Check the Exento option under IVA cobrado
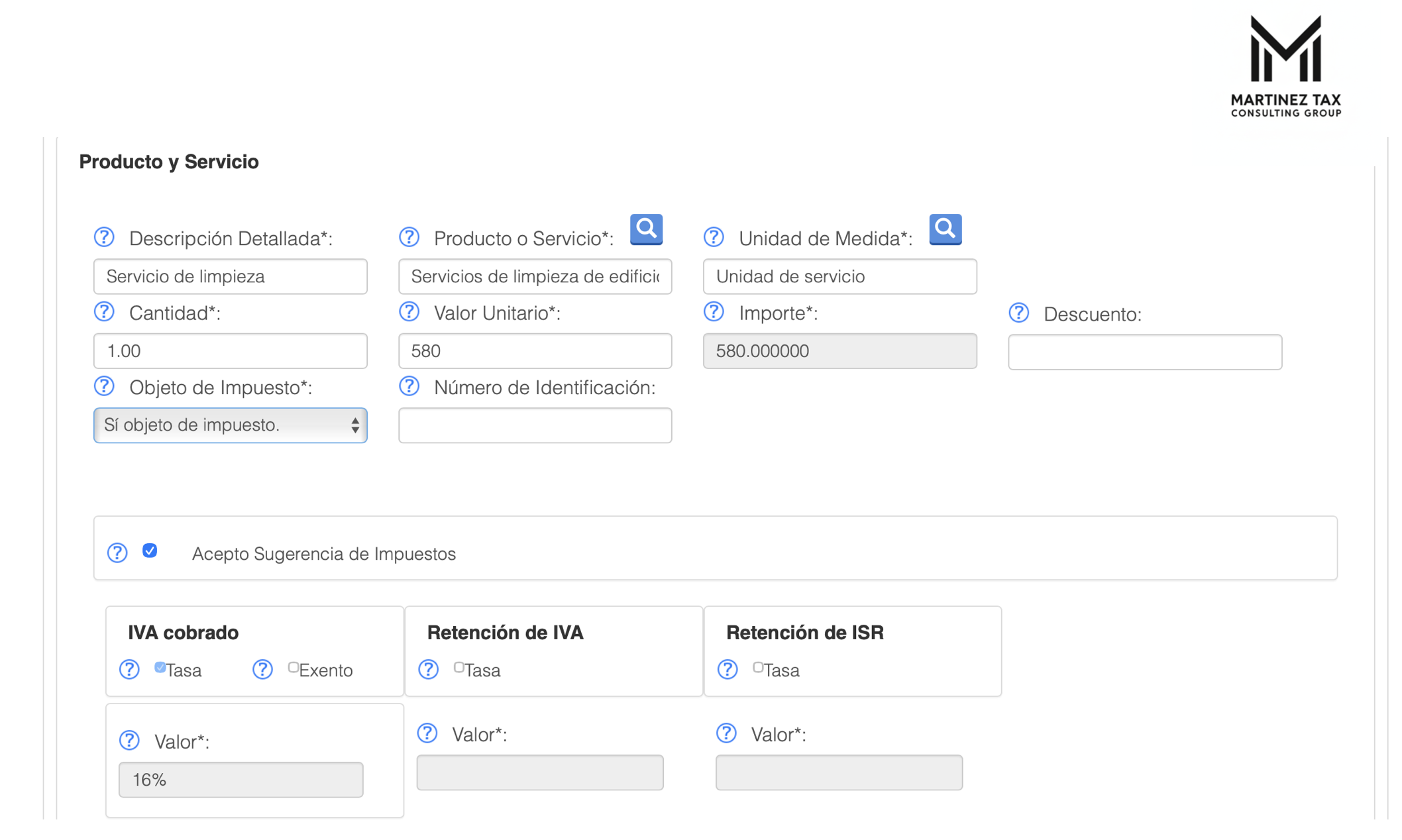Image resolution: width=1402 pixels, height=840 pixels. 293,667
